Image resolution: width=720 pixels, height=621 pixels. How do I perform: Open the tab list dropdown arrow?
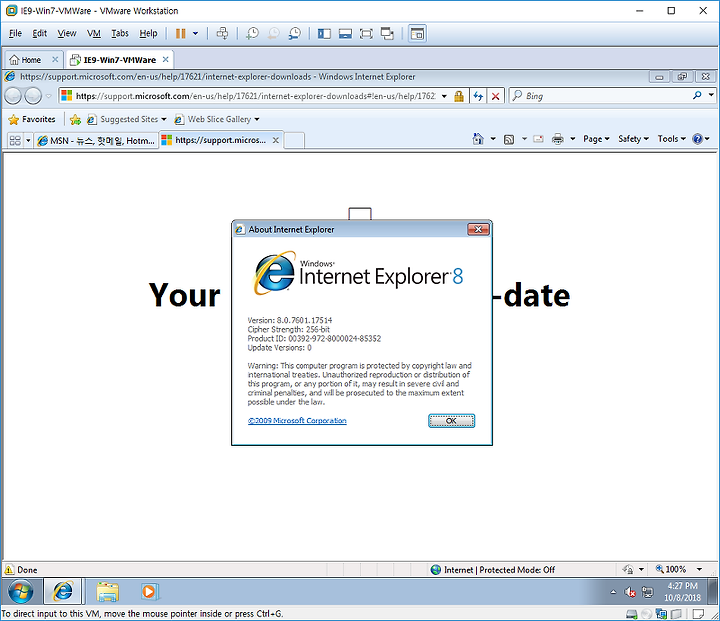(28, 141)
